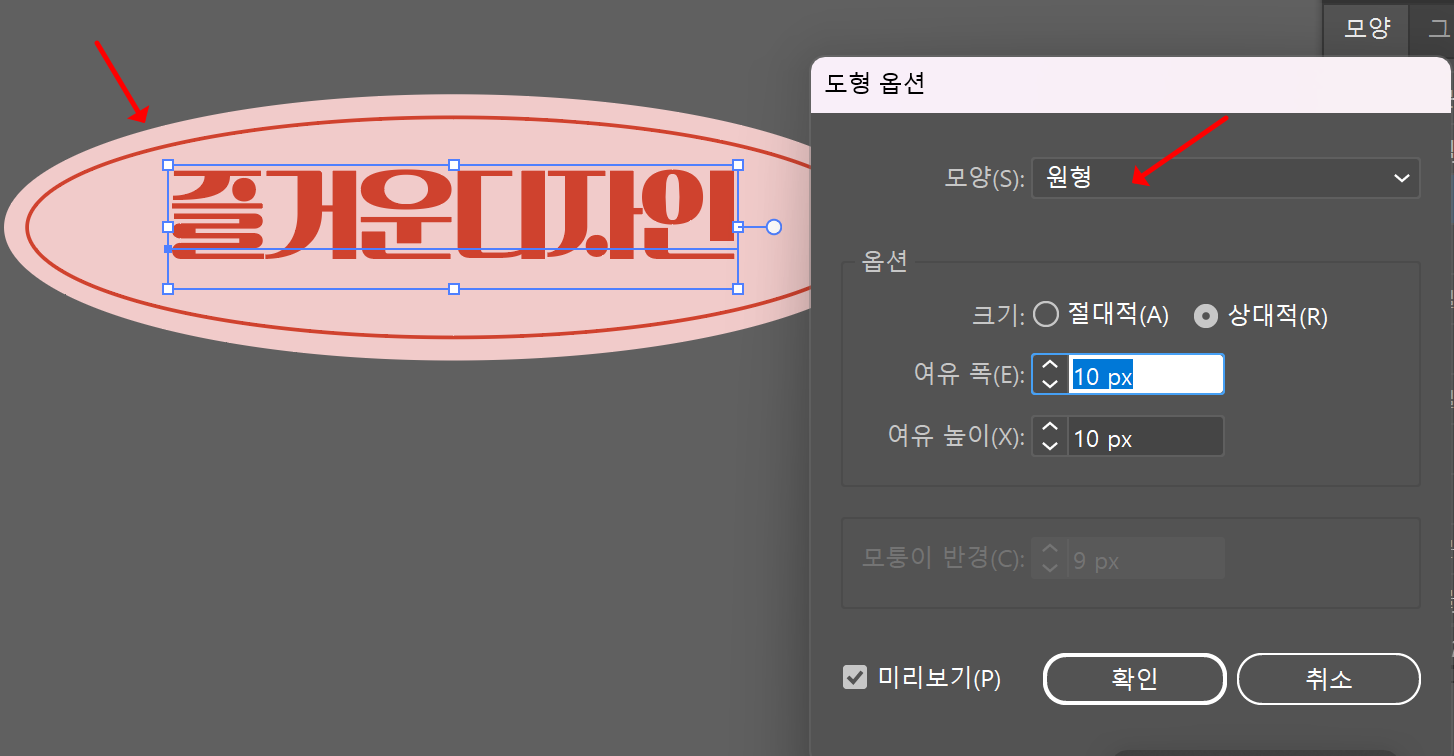Click the round handle right of the selection box
Viewport: 1454px width, 756px height.
coord(773,227)
